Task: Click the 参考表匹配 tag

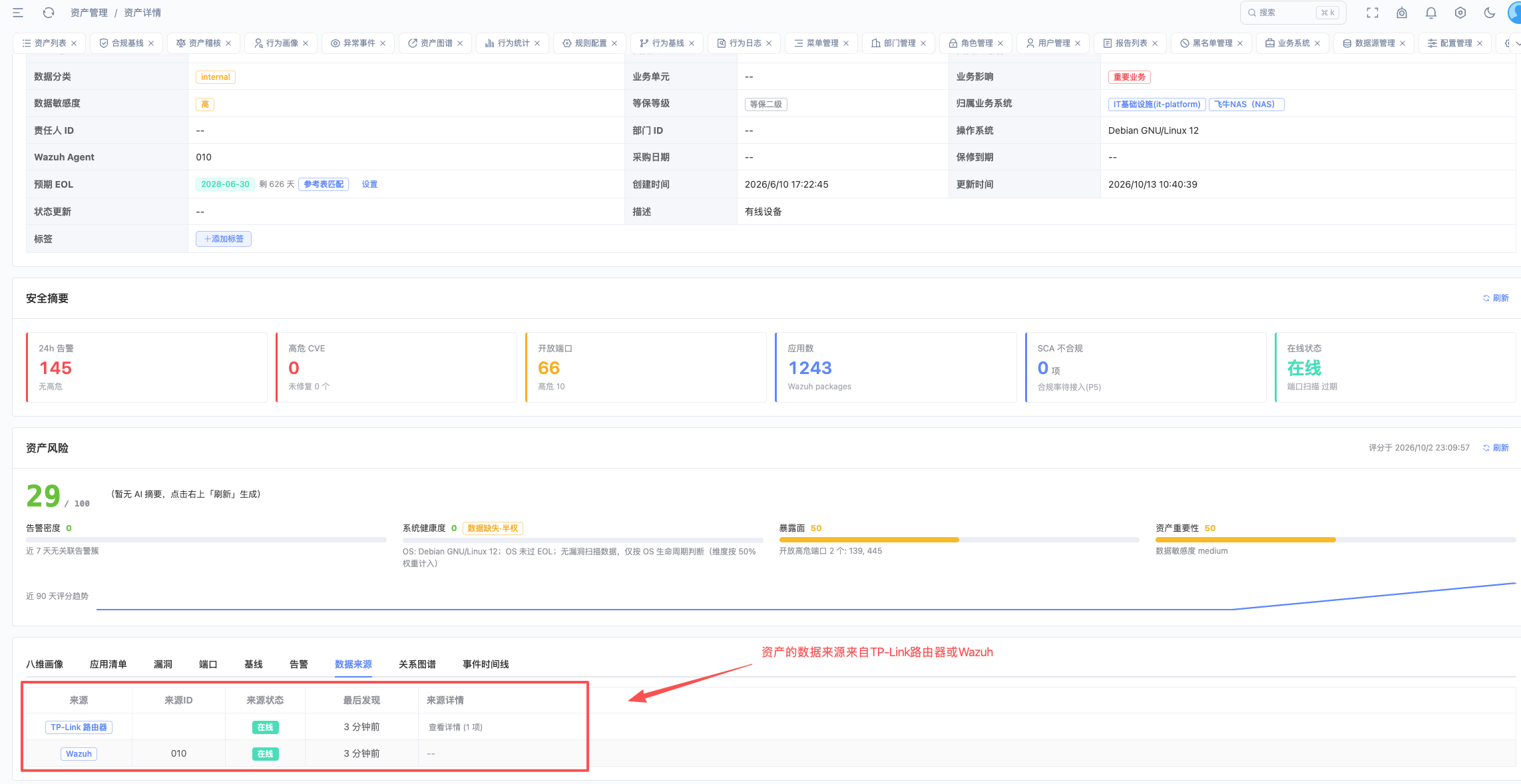Action: point(324,184)
